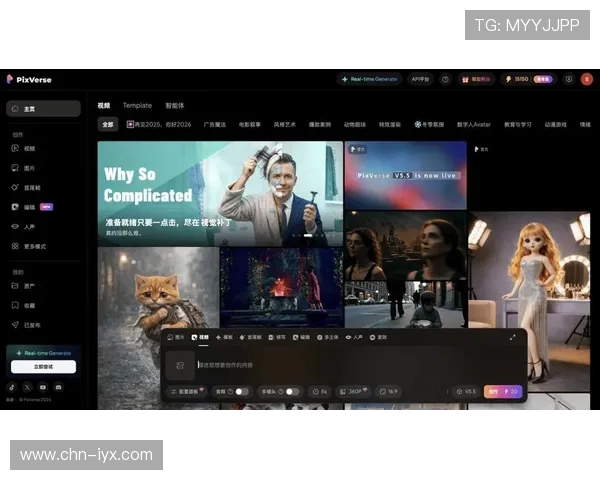Open 更多模式 in the sidebar
This screenshot has width=600, height=480.
(x=34, y=245)
